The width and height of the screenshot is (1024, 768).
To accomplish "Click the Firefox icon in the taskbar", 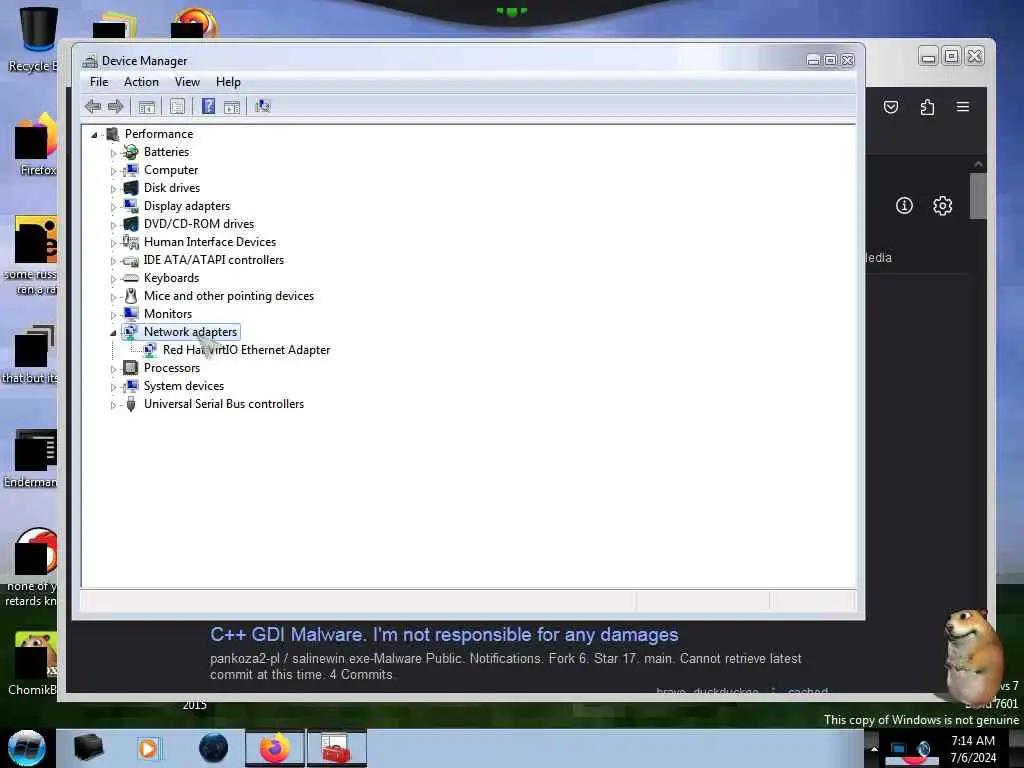I will 275,748.
